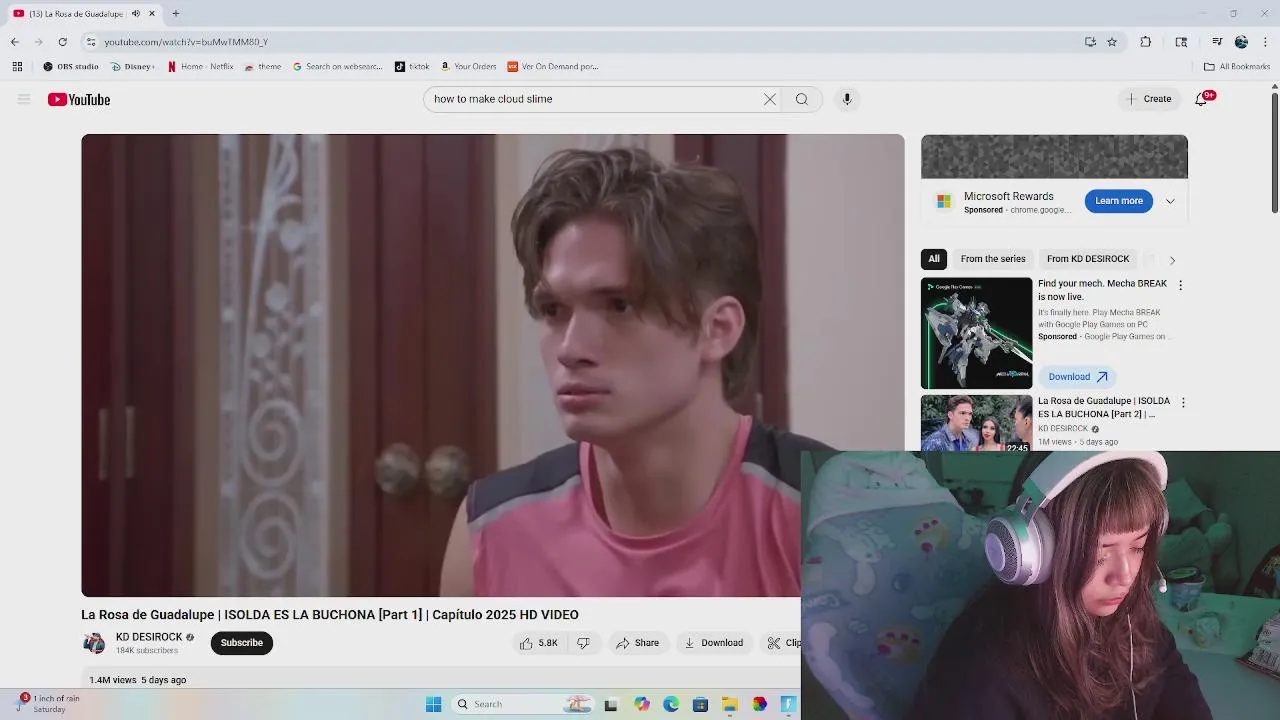The image size is (1280, 720).
Task: Open the Your Orders Amazon bookmark
Action: (468, 67)
